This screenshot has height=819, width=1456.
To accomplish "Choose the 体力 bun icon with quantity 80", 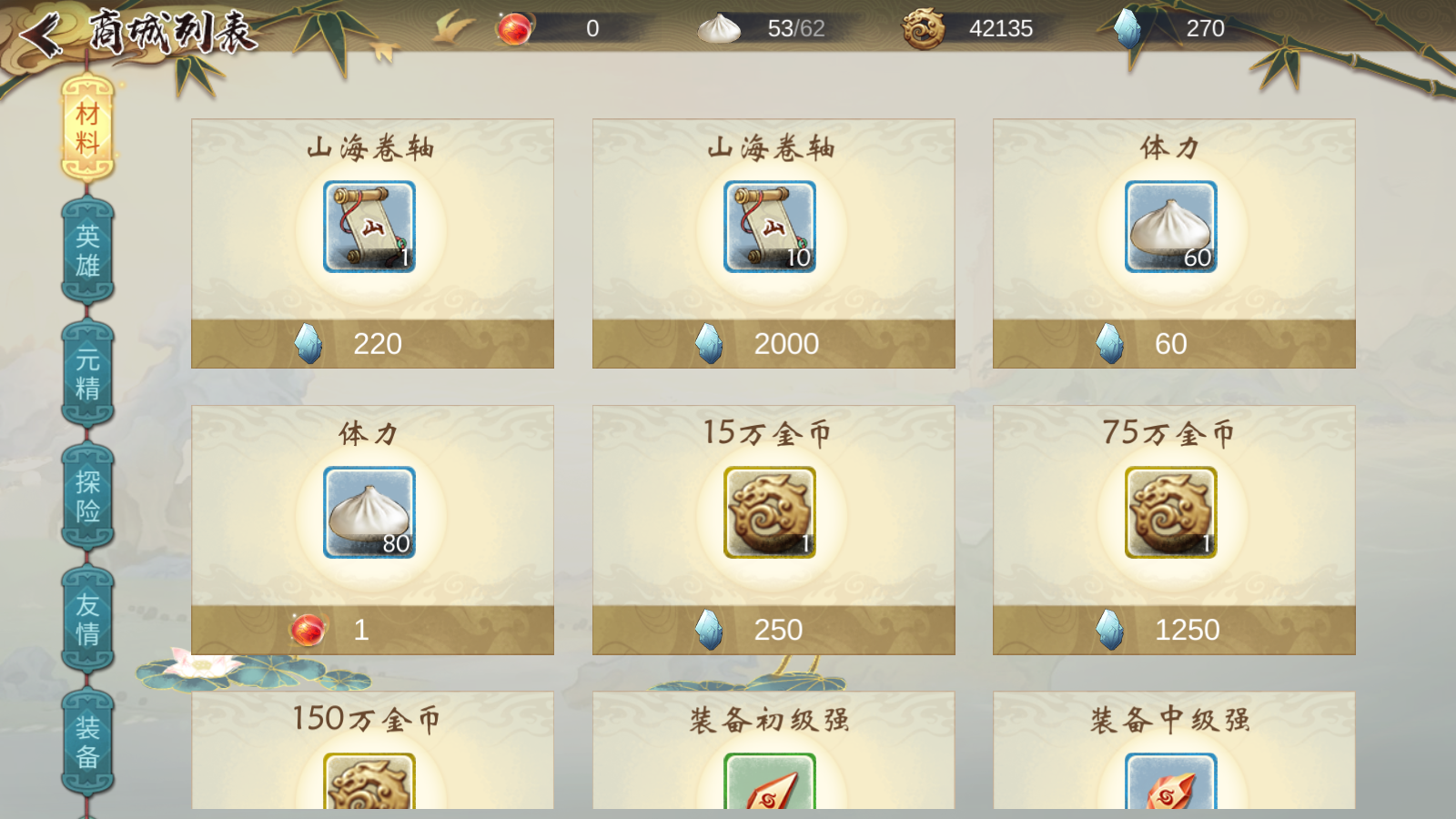I will (x=369, y=512).
